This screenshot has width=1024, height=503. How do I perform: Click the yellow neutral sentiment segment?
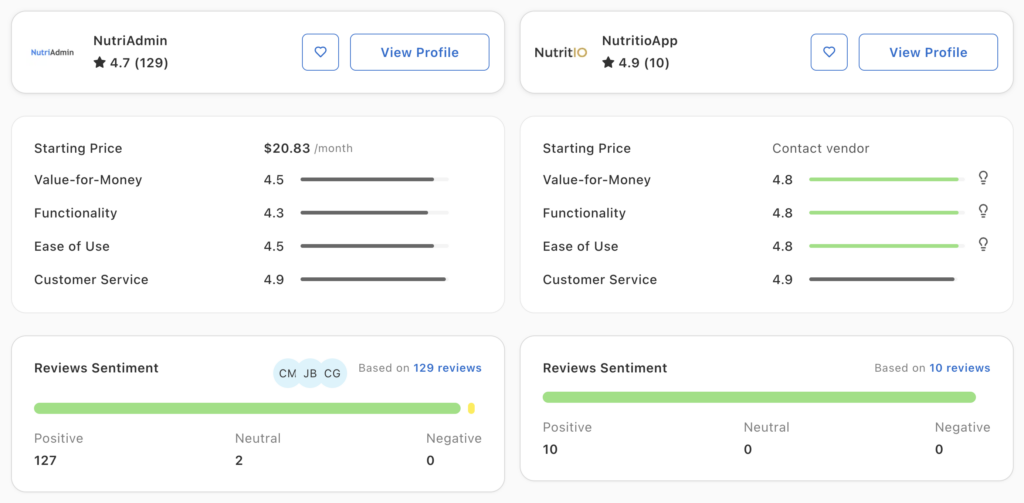point(472,408)
